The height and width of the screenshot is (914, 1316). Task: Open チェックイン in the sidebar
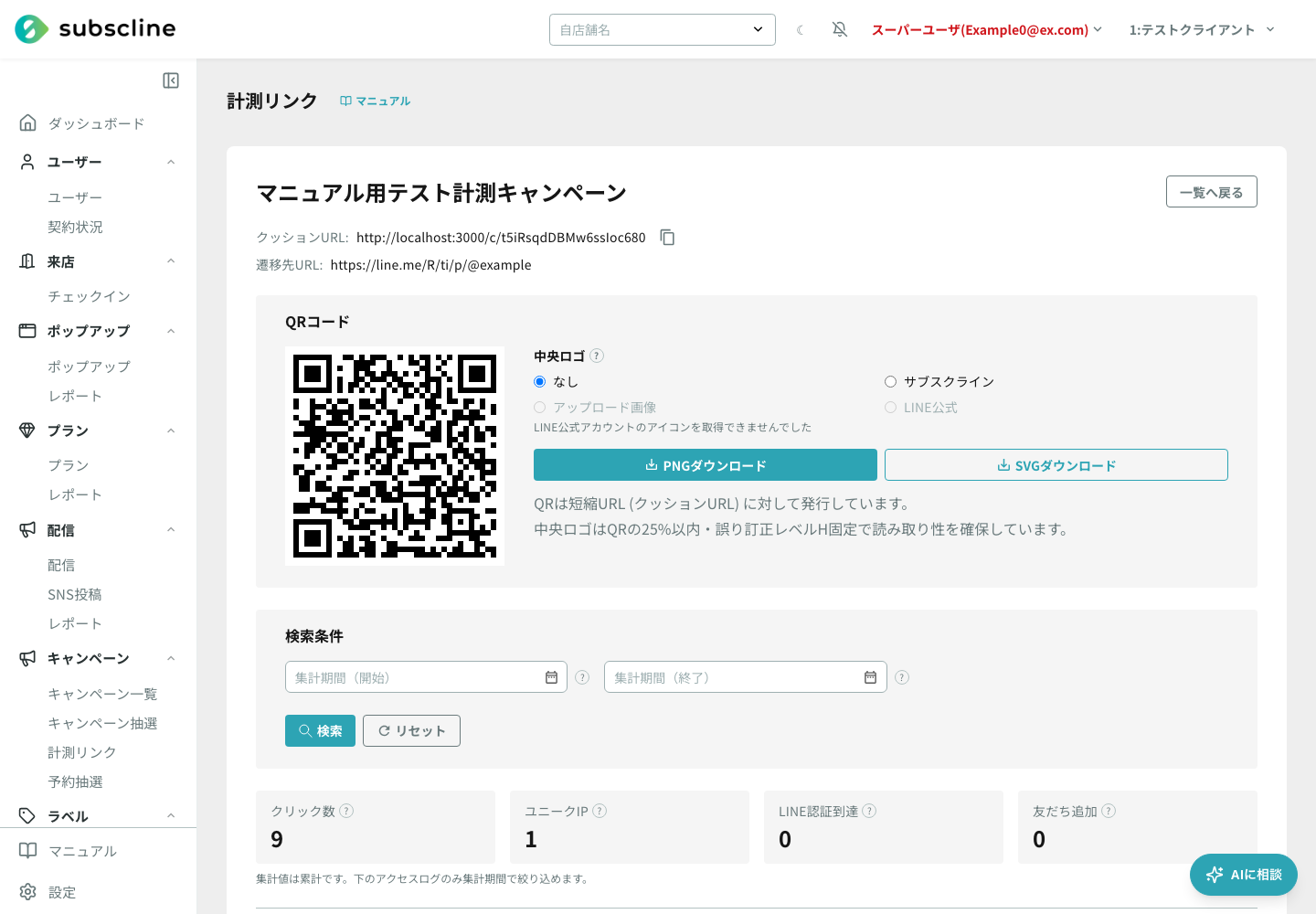(90, 296)
